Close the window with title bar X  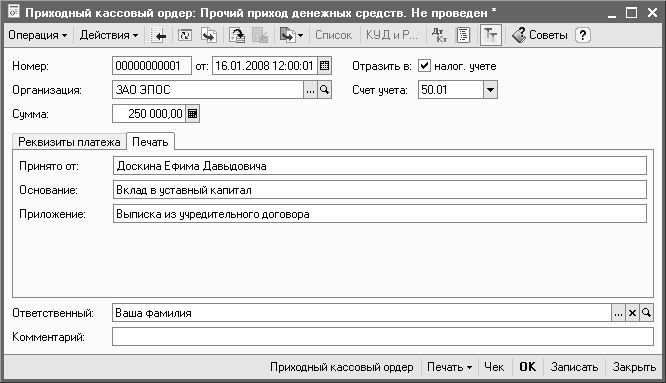[x=652, y=13]
